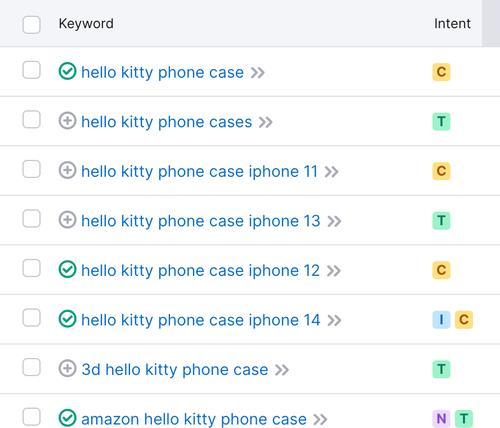Add '3d hello kitty phone case' with plus icon

point(67,369)
